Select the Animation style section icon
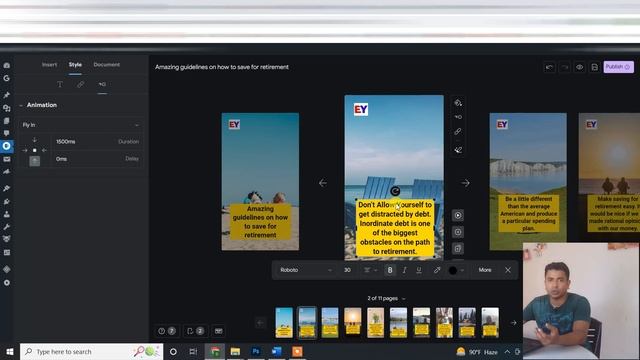Viewport: 640px width, 360px height. 102,84
